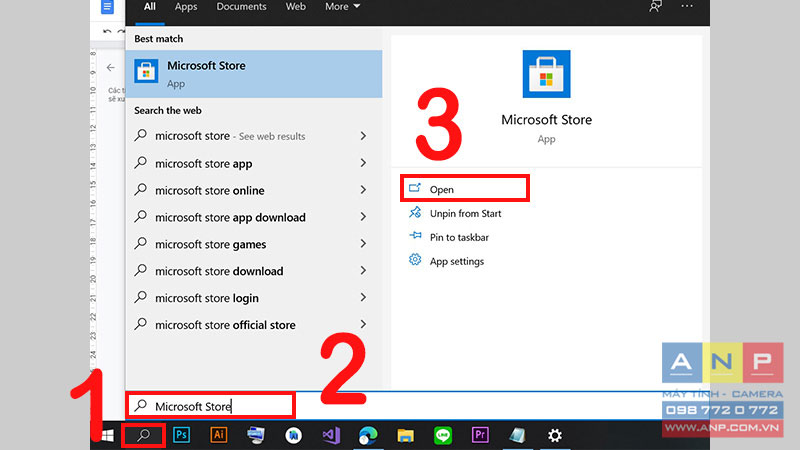Open File Explorer from the taskbar
This screenshot has height=450, width=800.
(405, 435)
